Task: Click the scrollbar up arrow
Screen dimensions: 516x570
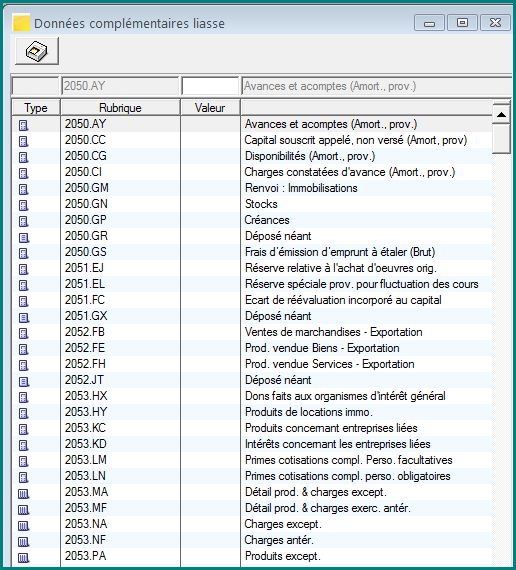Action: [501, 115]
